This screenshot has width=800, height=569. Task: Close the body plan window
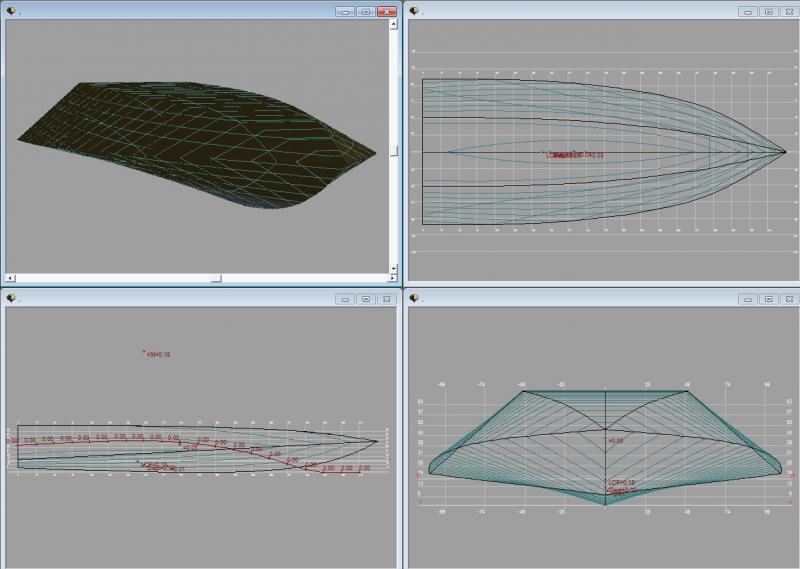click(x=790, y=298)
